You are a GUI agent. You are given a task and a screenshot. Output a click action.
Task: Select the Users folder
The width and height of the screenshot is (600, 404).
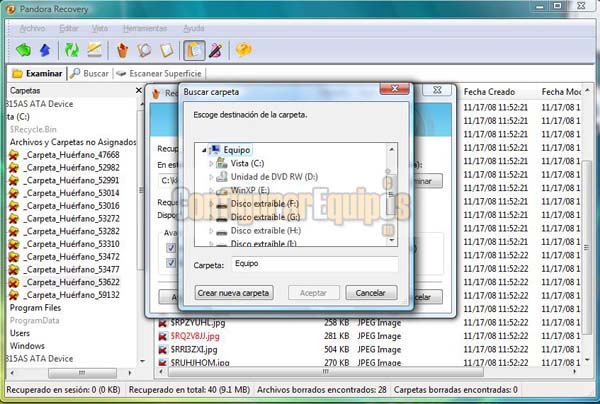click(20, 333)
